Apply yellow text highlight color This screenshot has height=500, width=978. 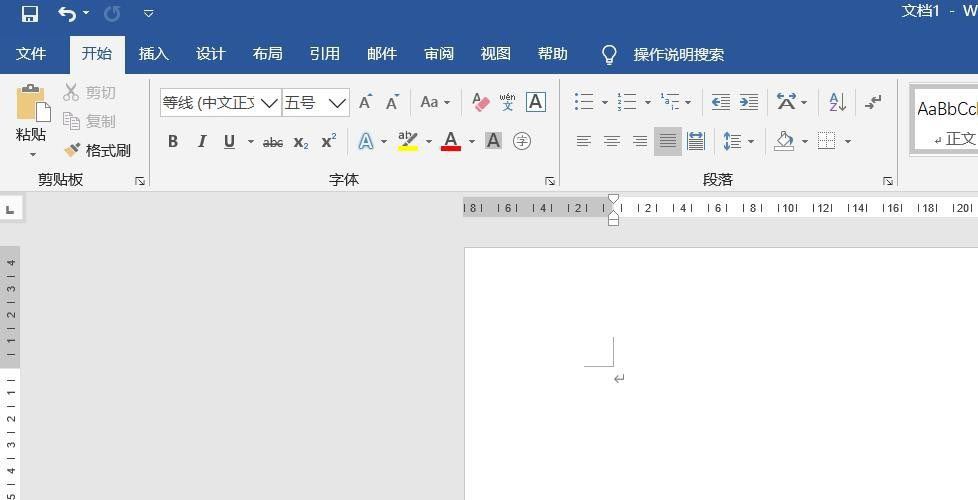click(408, 142)
